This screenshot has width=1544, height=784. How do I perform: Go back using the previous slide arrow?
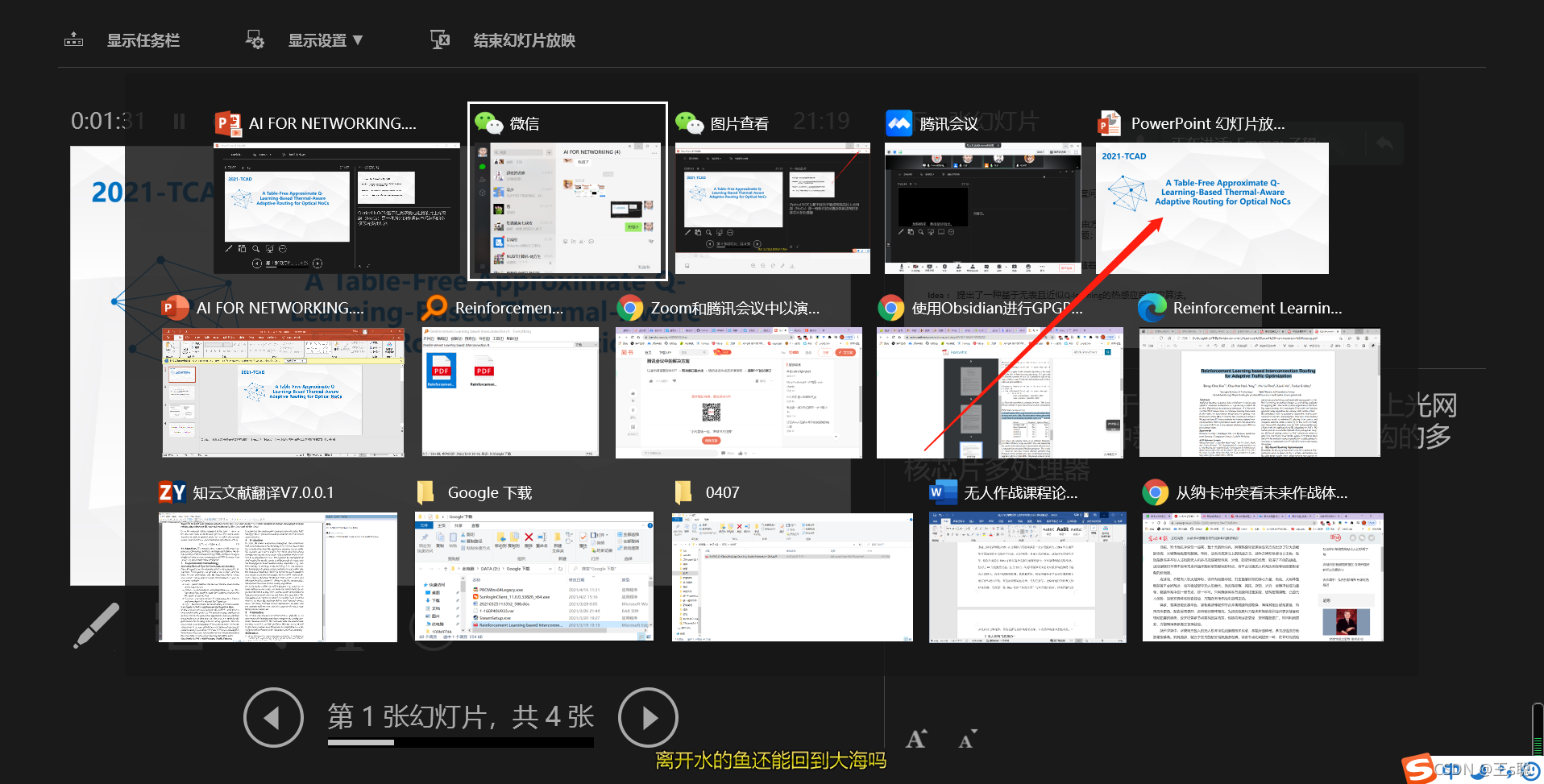point(273,716)
